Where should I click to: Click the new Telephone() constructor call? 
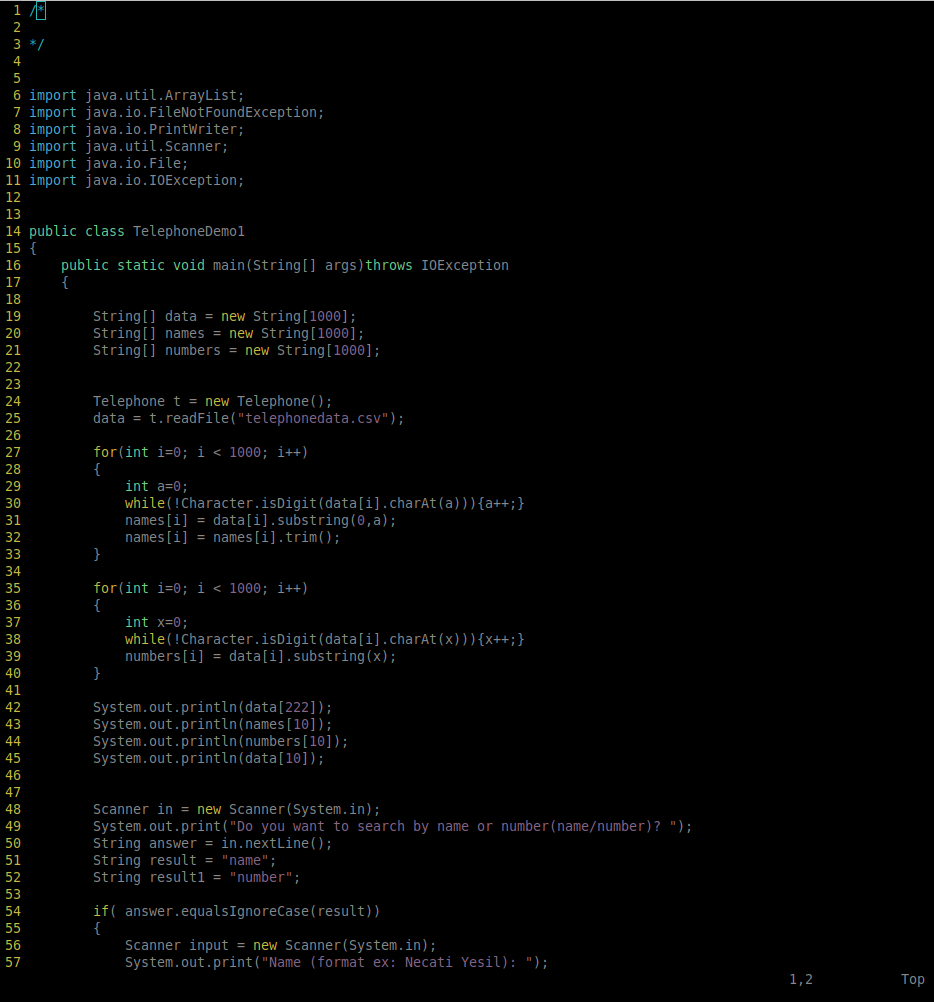click(x=270, y=400)
